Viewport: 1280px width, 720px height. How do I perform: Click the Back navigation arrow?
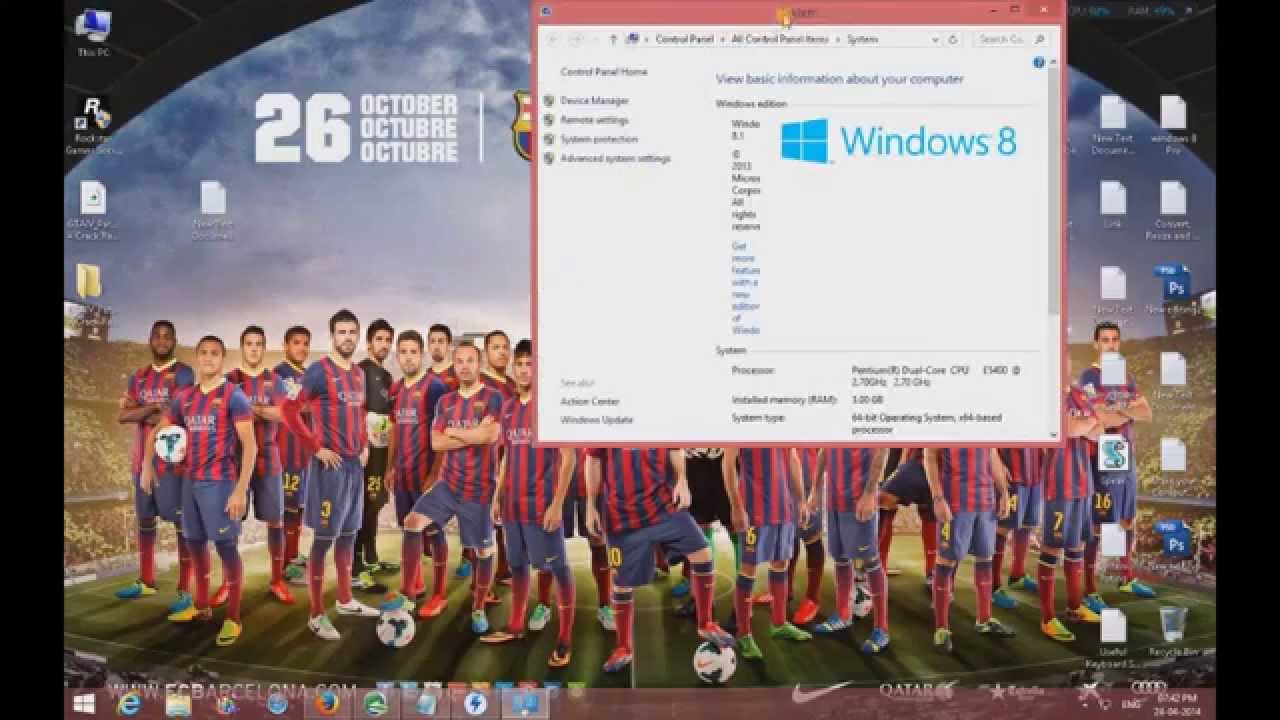(x=552, y=39)
